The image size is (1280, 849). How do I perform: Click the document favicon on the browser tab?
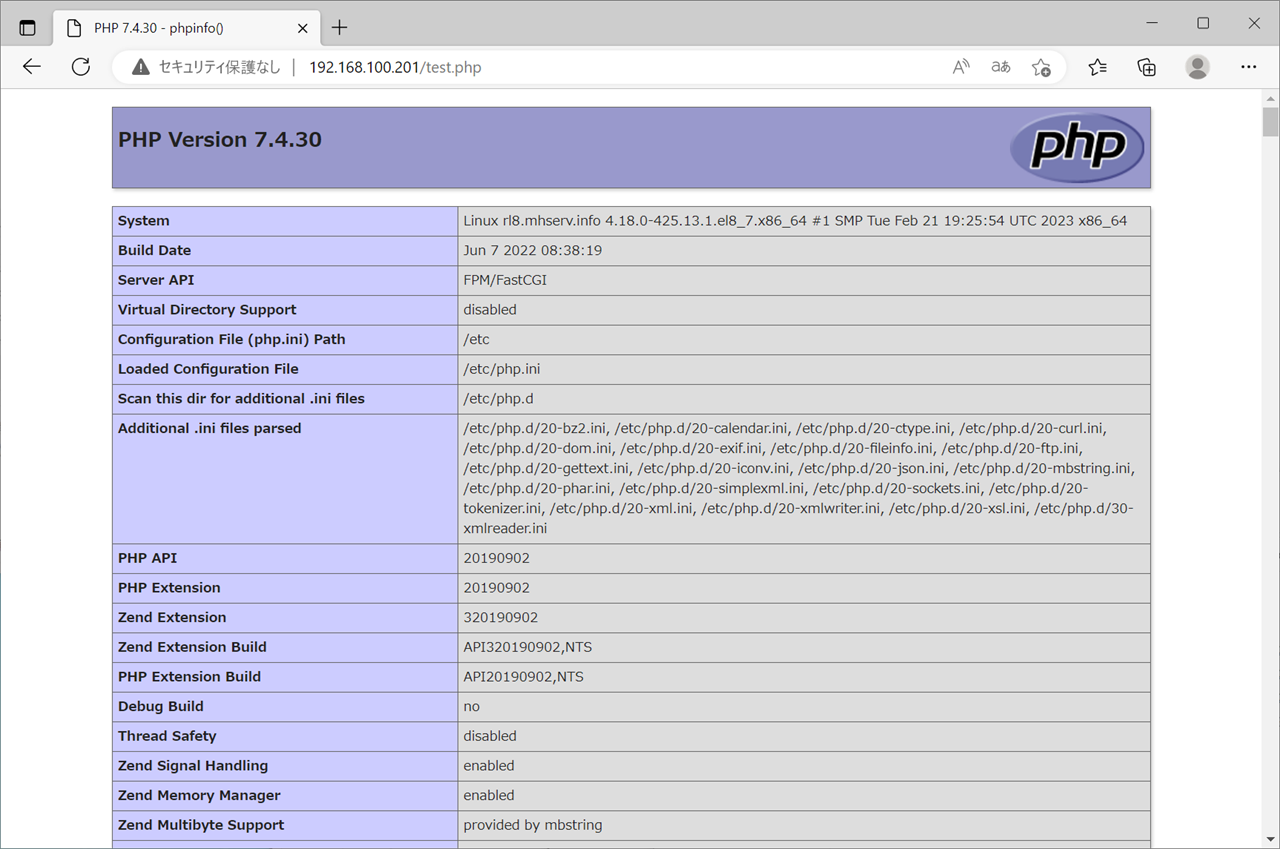[73, 27]
